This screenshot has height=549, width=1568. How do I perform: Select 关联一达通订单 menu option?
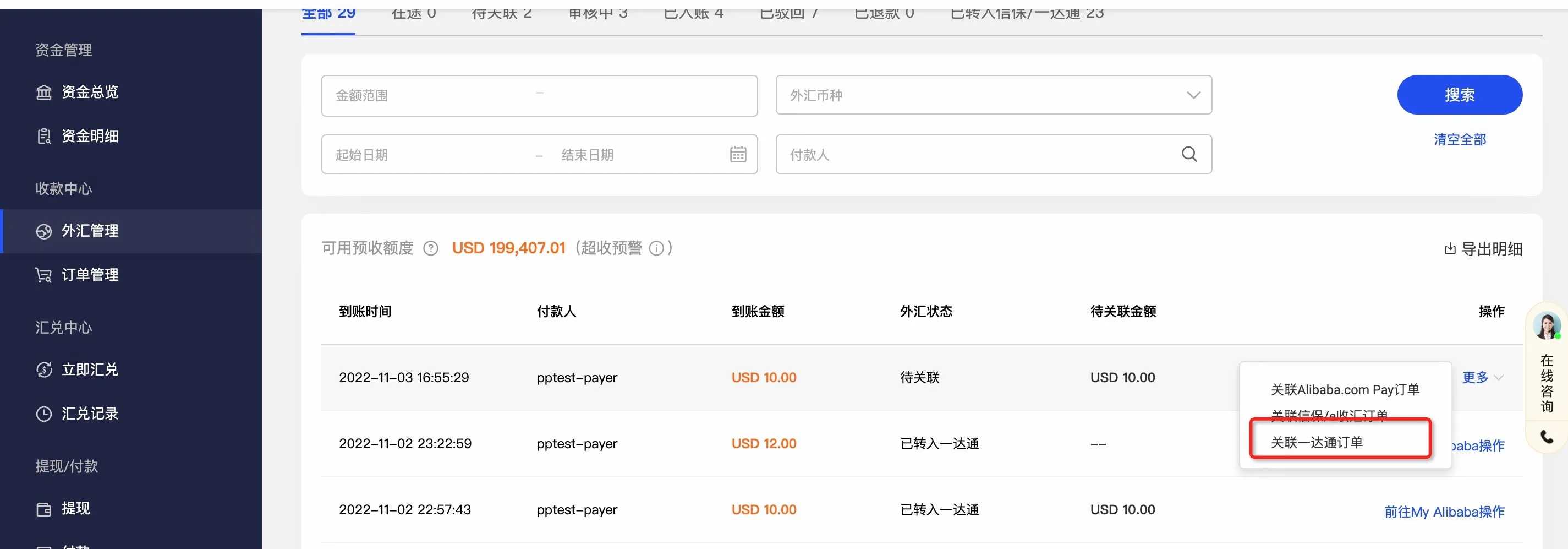point(1317,442)
